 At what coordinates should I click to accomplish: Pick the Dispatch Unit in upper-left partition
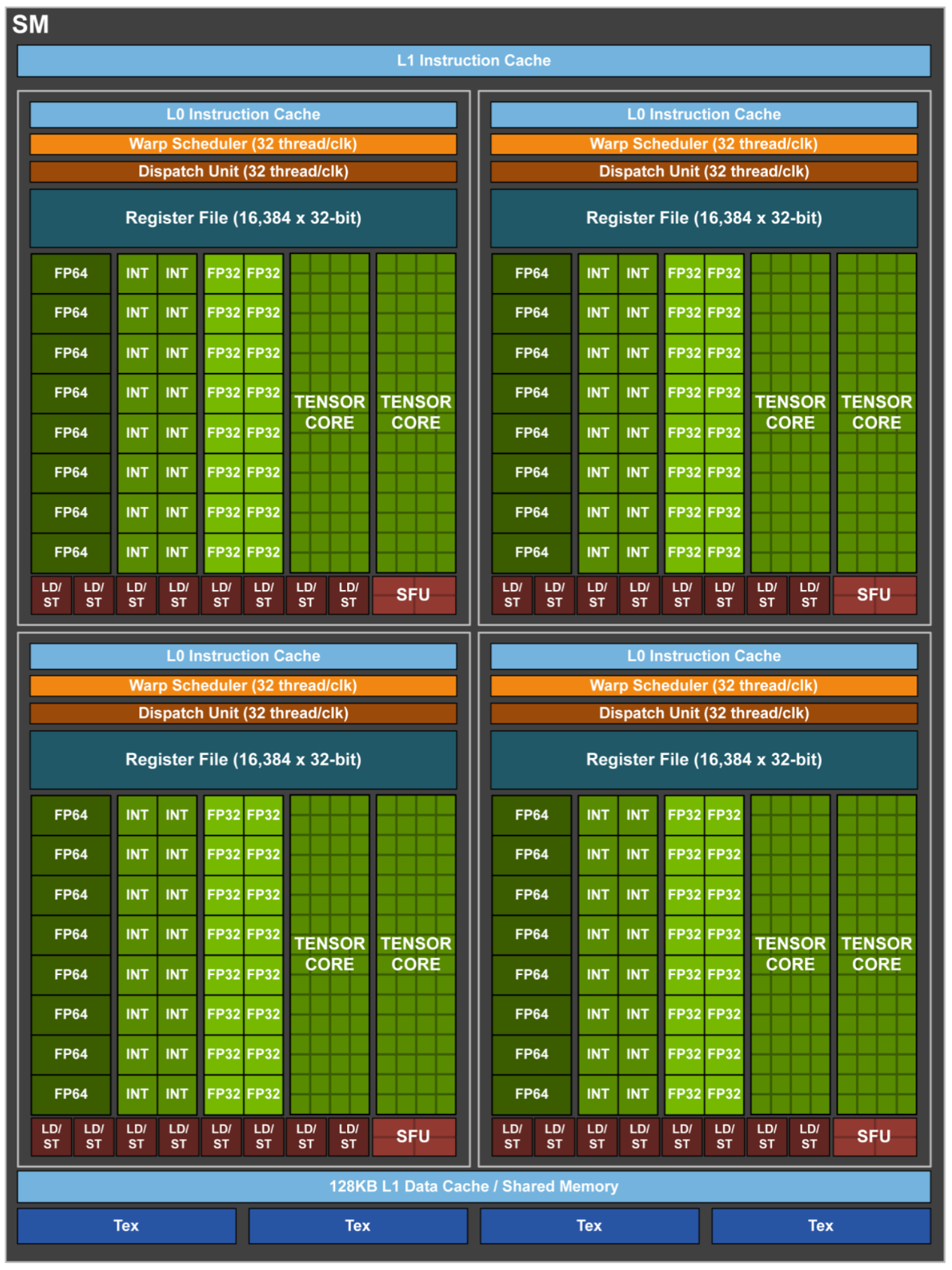[x=243, y=172]
